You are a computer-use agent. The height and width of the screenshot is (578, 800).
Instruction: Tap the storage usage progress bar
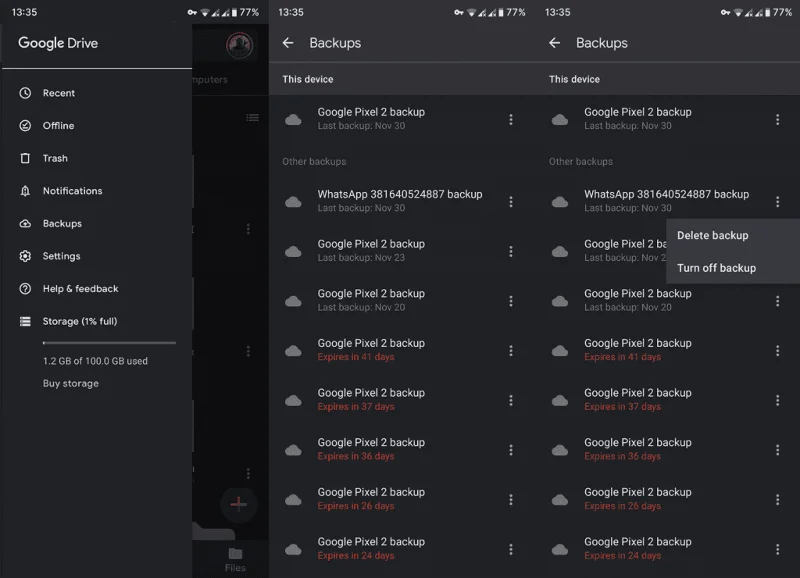pos(109,343)
